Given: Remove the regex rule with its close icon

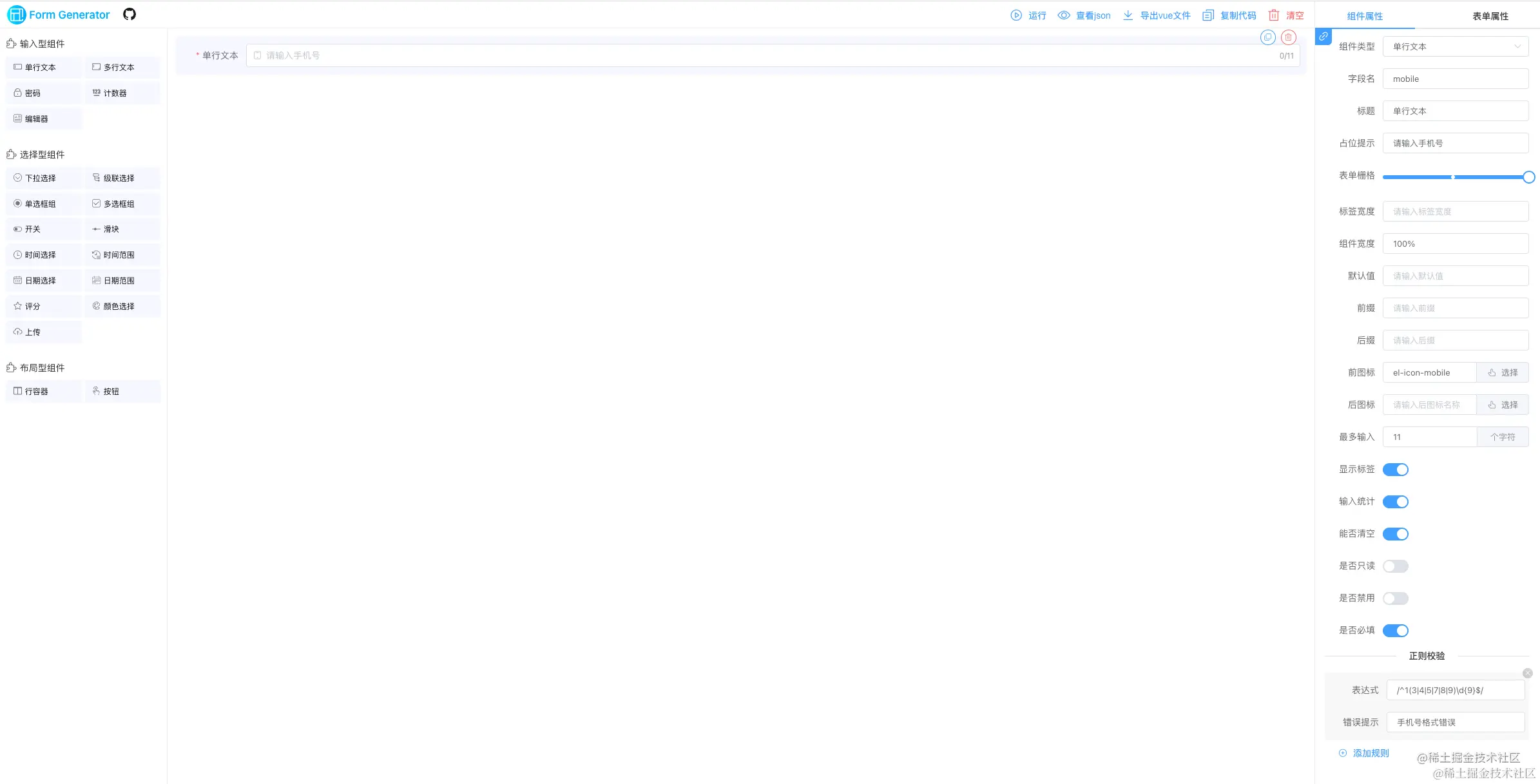Looking at the screenshot, I should click(1527, 673).
